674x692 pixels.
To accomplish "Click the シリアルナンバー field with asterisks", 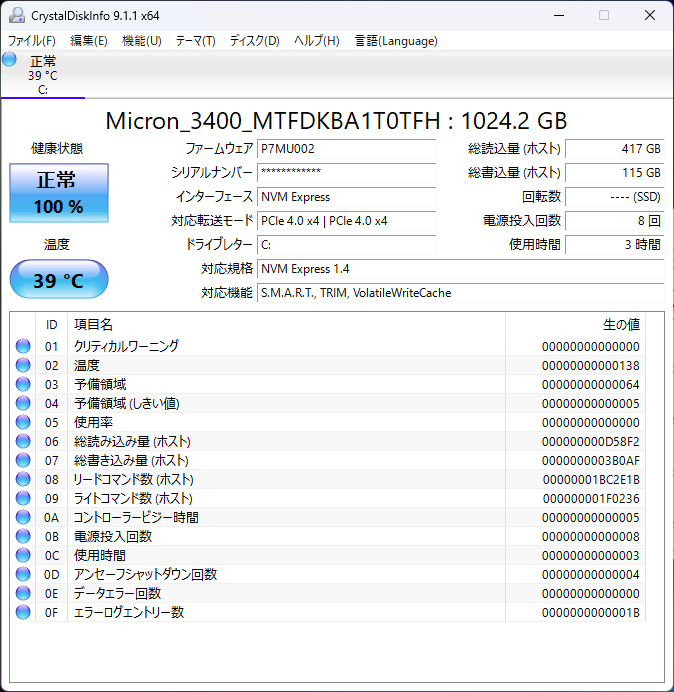I will point(346,172).
